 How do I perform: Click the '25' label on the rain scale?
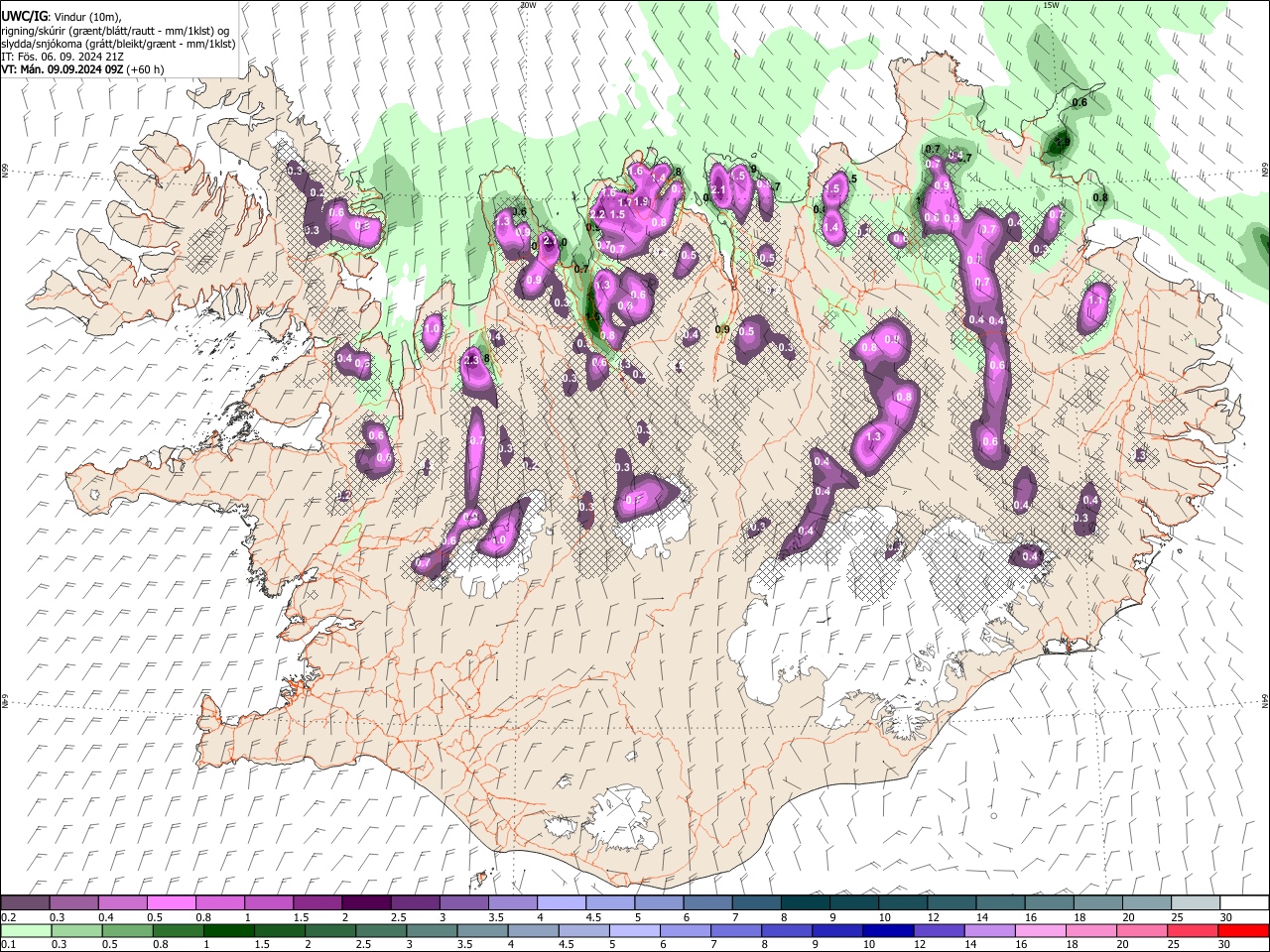(x=1175, y=945)
